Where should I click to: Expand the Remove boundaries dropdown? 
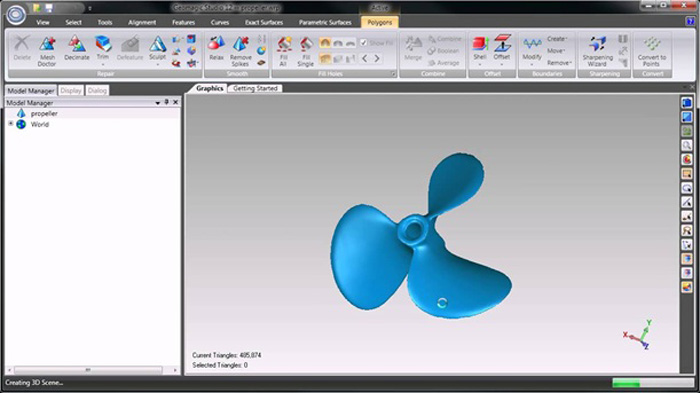pos(559,63)
